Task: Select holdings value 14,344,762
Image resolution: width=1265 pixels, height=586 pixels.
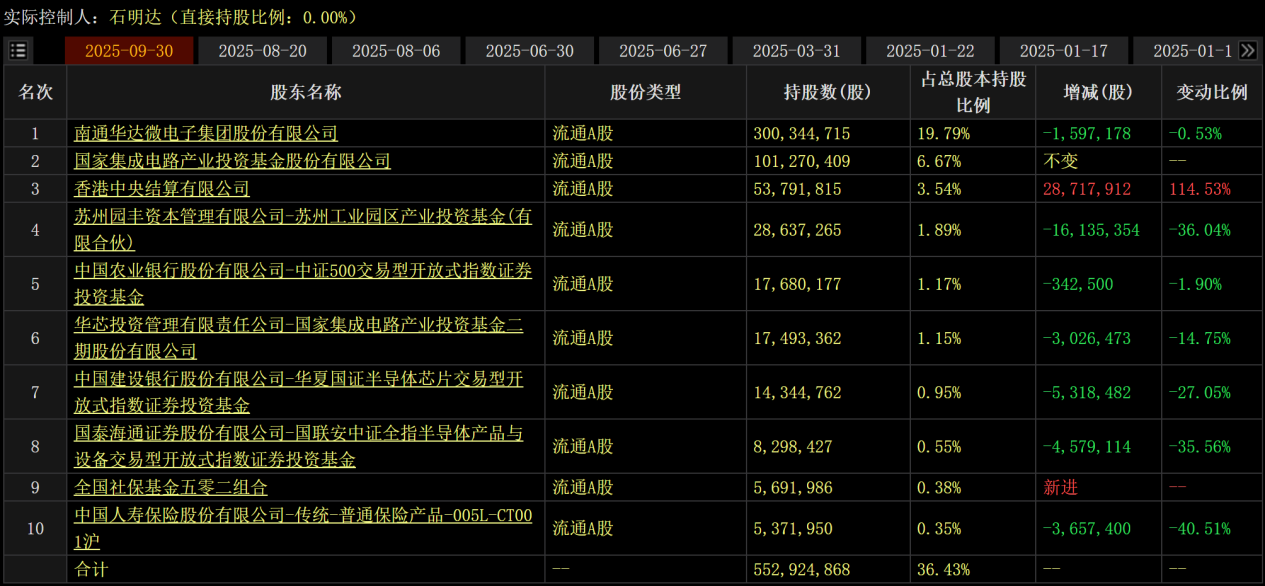Action: click(798, 393)
